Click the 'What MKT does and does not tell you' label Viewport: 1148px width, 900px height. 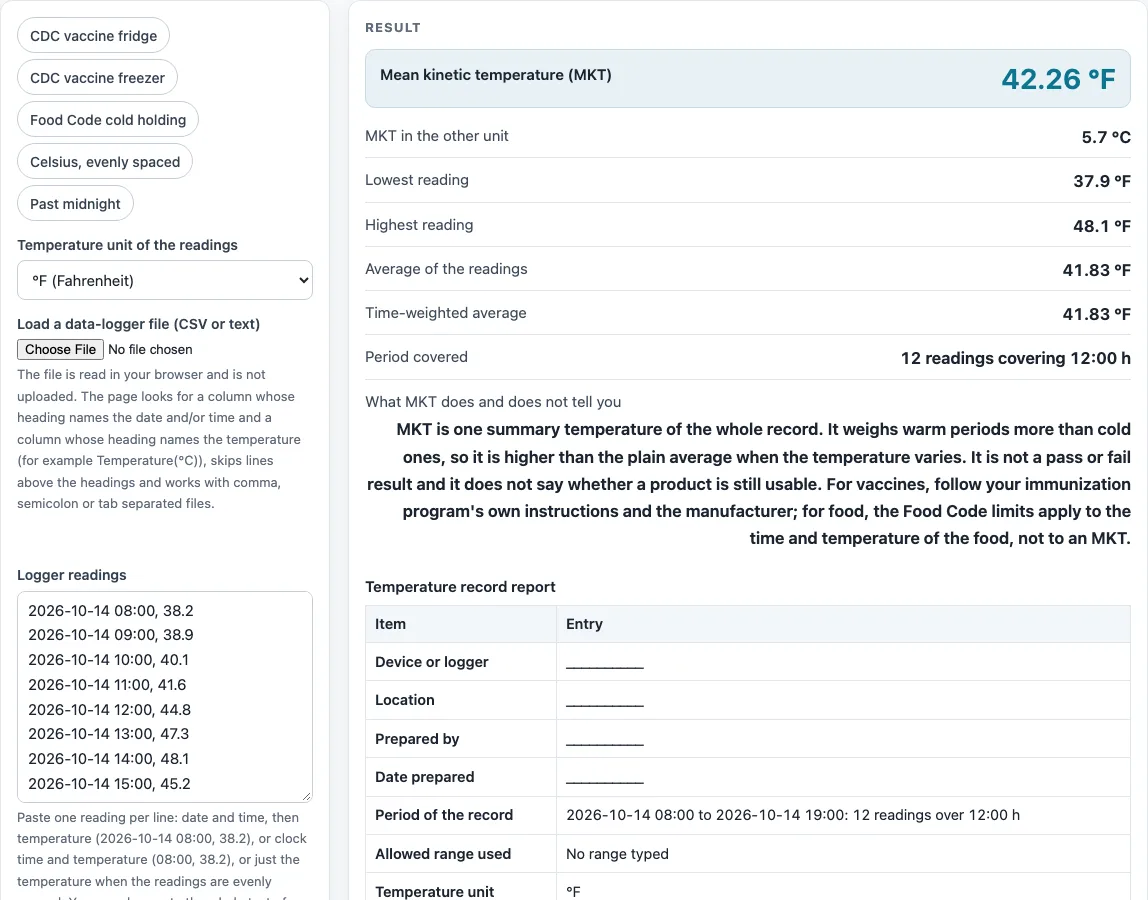[x=493, y=401]
